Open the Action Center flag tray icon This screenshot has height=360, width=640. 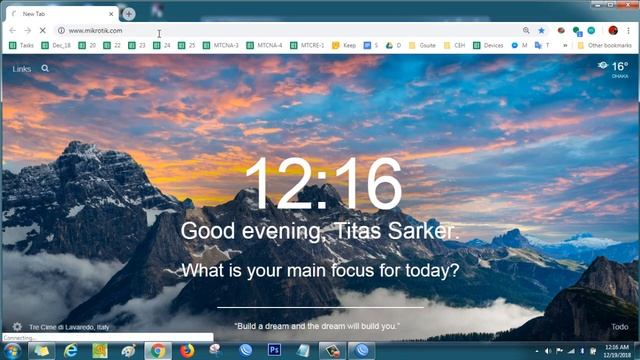tap(560, 351)
